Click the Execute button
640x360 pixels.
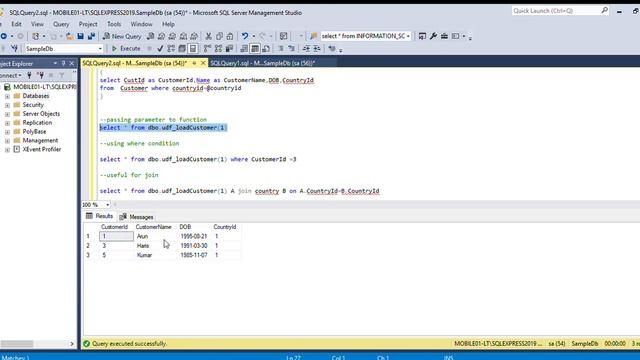click(x=126, y=49)
